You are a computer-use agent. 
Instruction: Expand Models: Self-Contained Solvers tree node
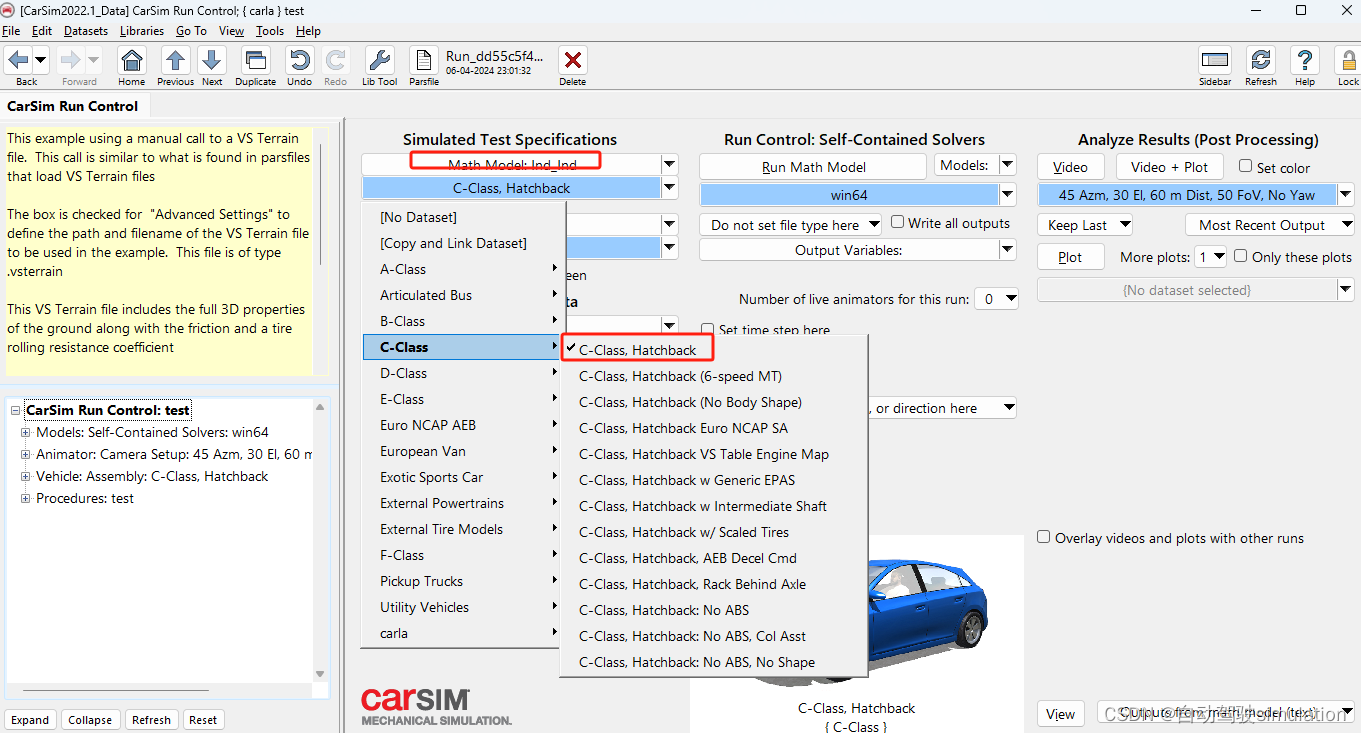26,433
